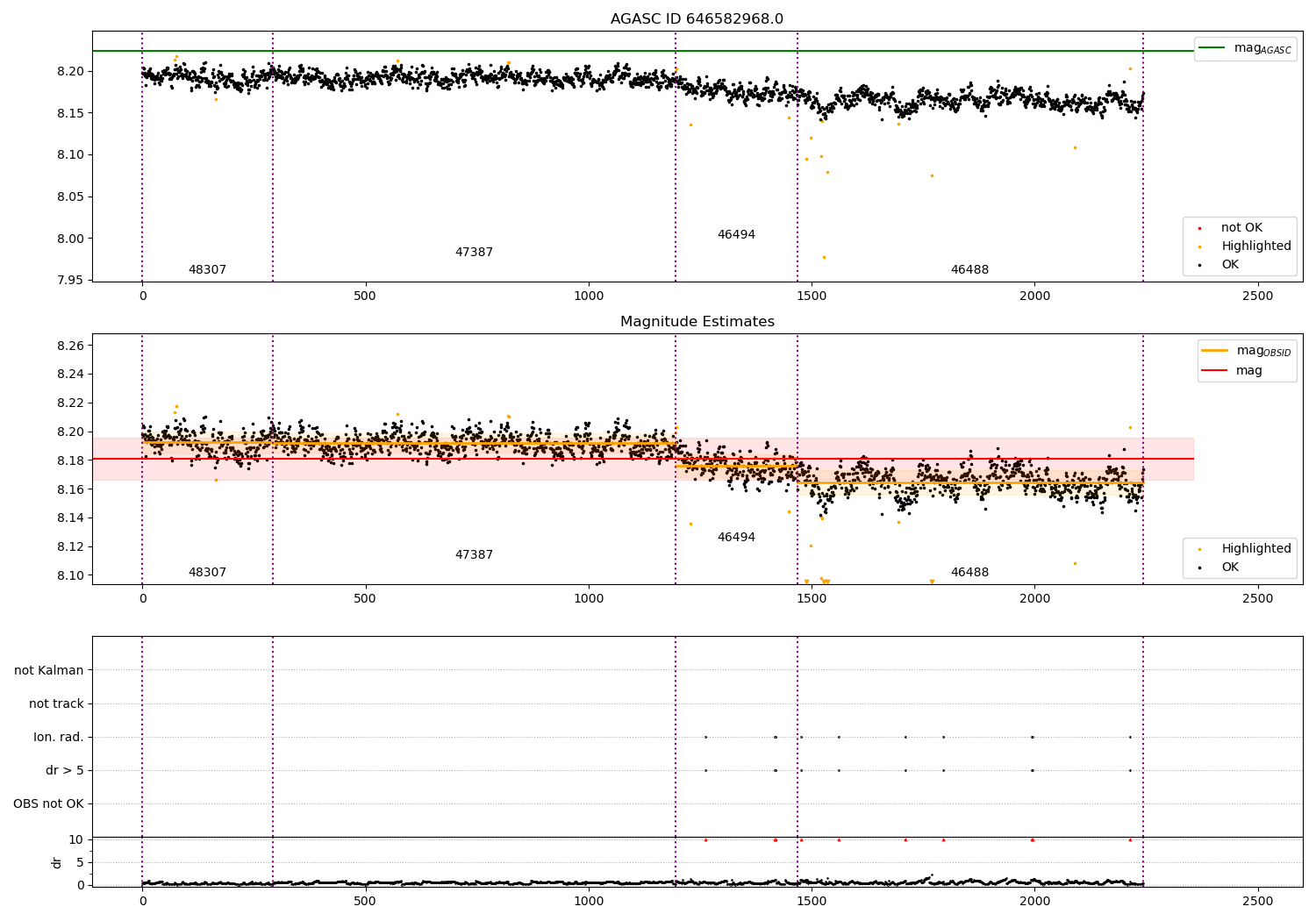Click x-axis tick 2000 in middle plot
This screenshot has height=921, width=1316.
(x=1035, y=599)
